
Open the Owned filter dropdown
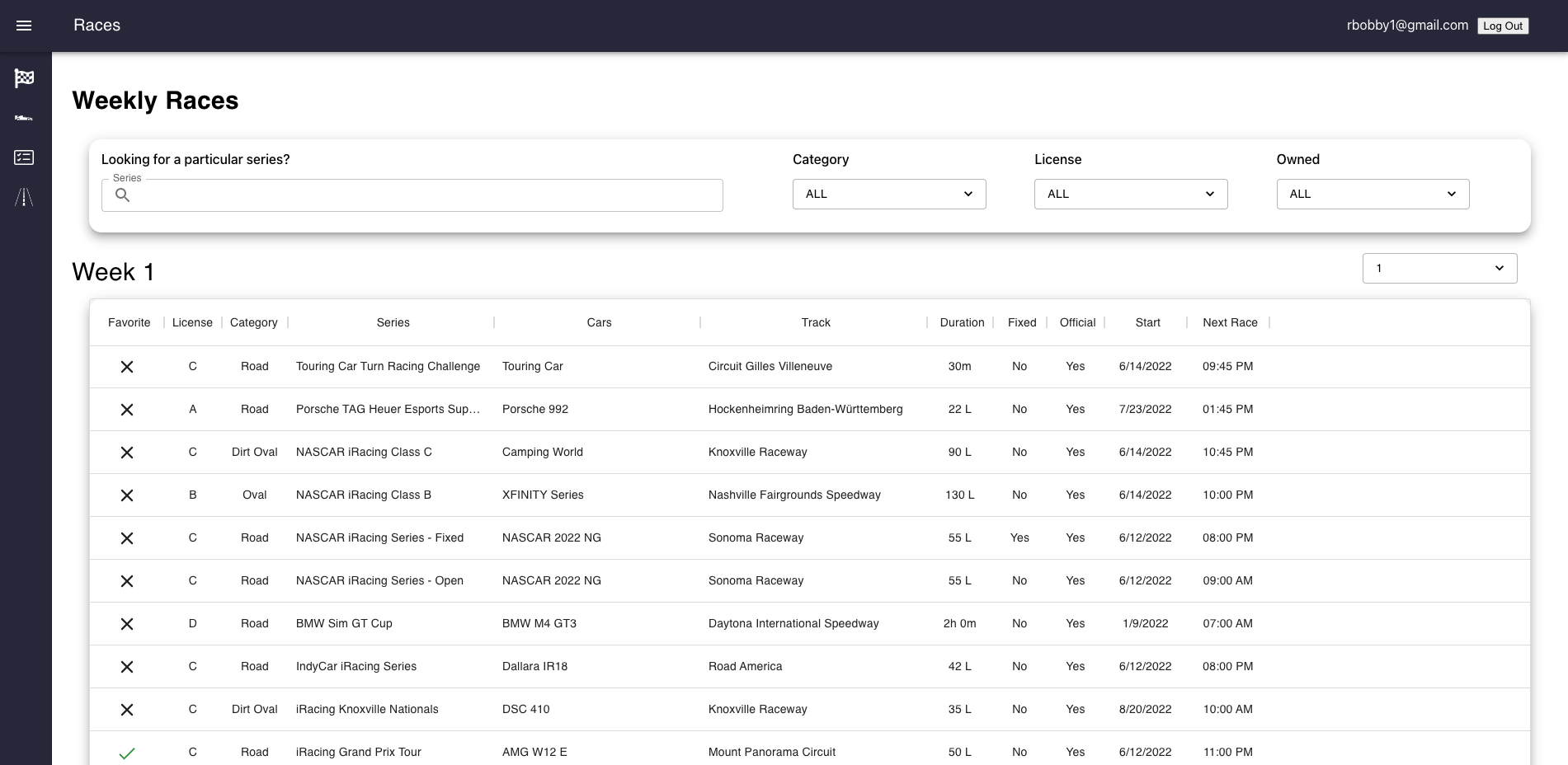tap(1373, 194)
